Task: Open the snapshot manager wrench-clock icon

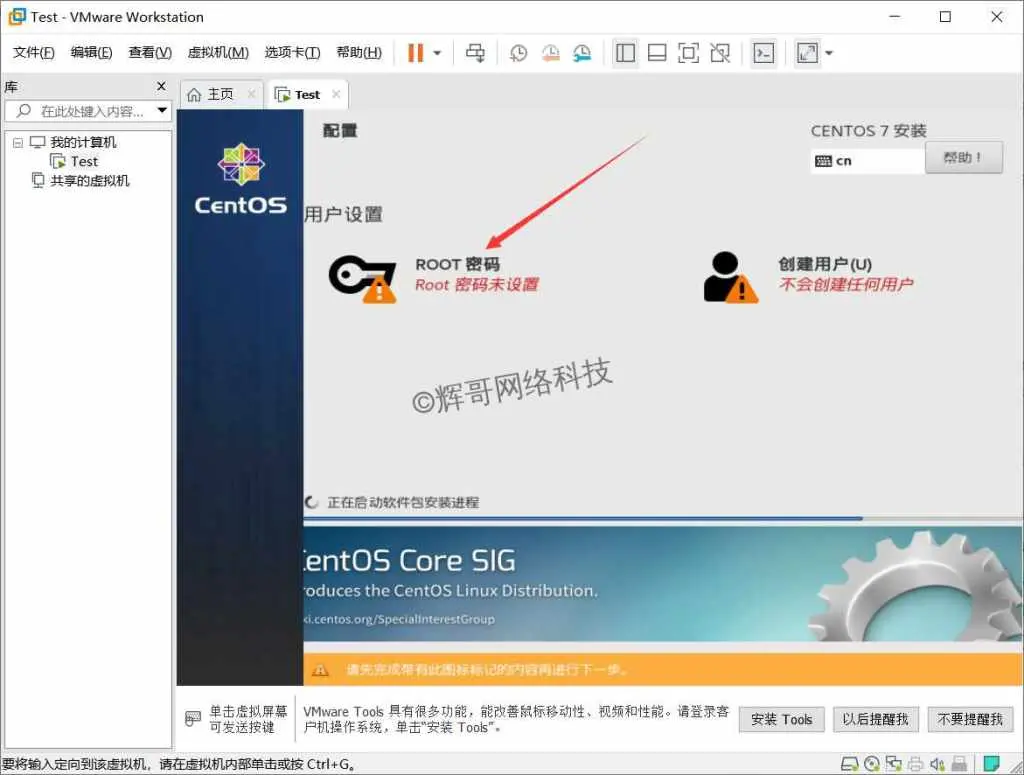Action: 582,53
